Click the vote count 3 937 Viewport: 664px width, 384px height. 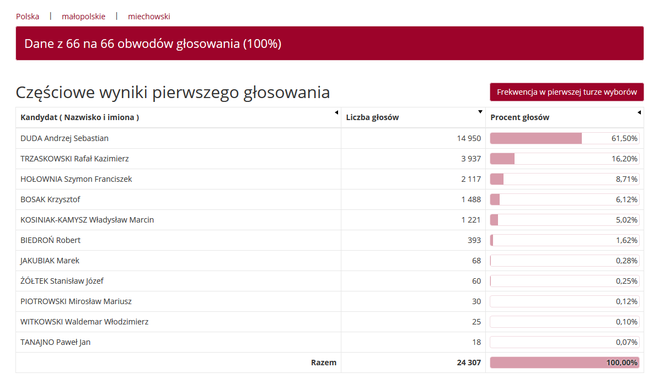point(471,158)
